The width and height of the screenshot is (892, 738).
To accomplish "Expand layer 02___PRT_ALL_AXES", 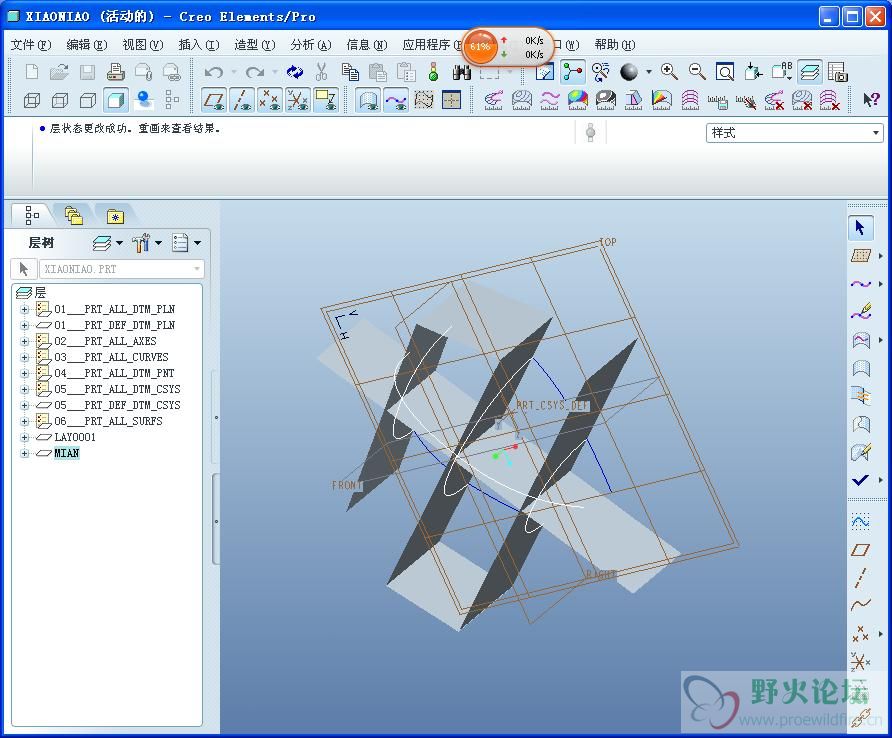I will (x=24, y=341).
